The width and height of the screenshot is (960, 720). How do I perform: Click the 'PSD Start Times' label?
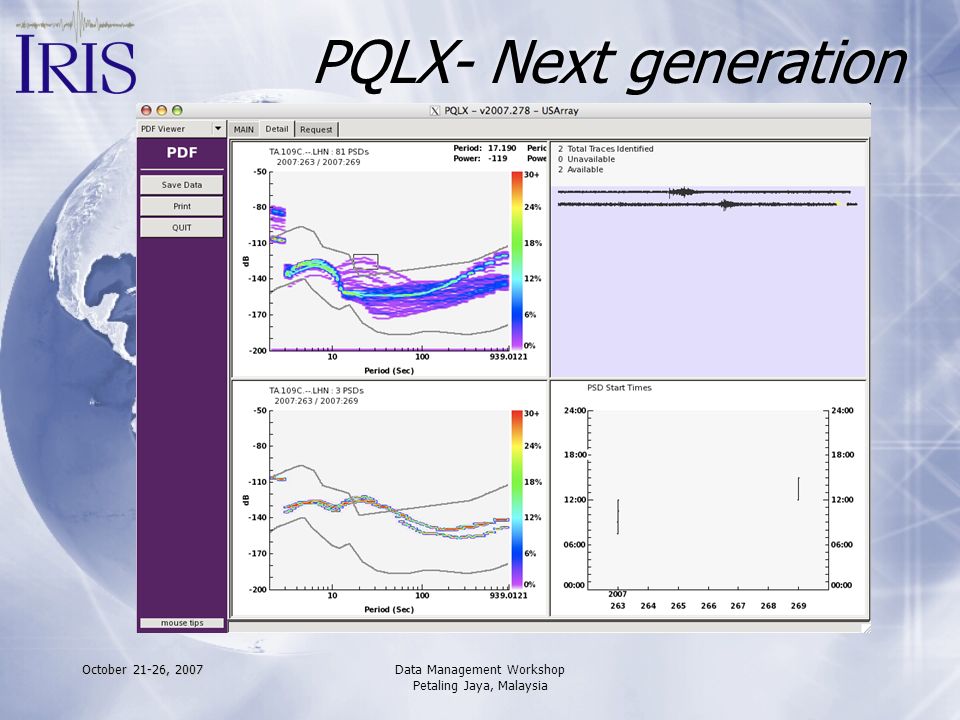click(619, 388)
